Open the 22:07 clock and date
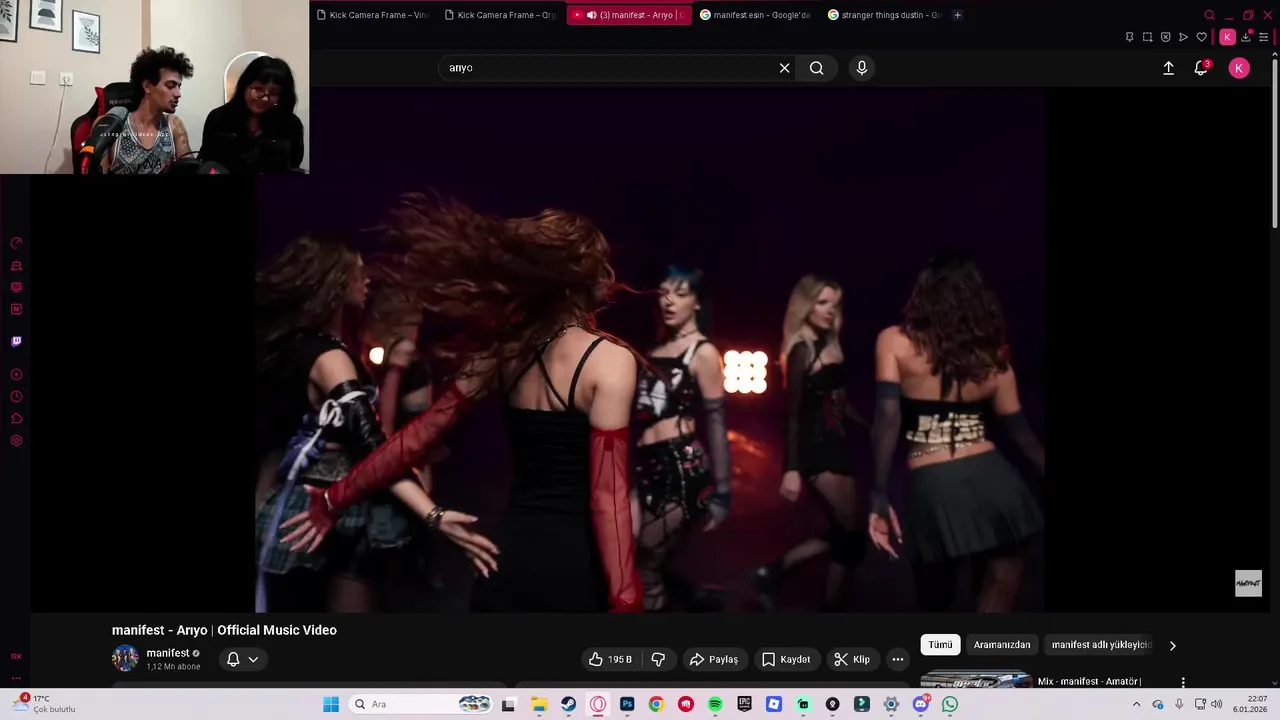Viewport: 1280px width, 720px height. click(x=1250, y=704)
